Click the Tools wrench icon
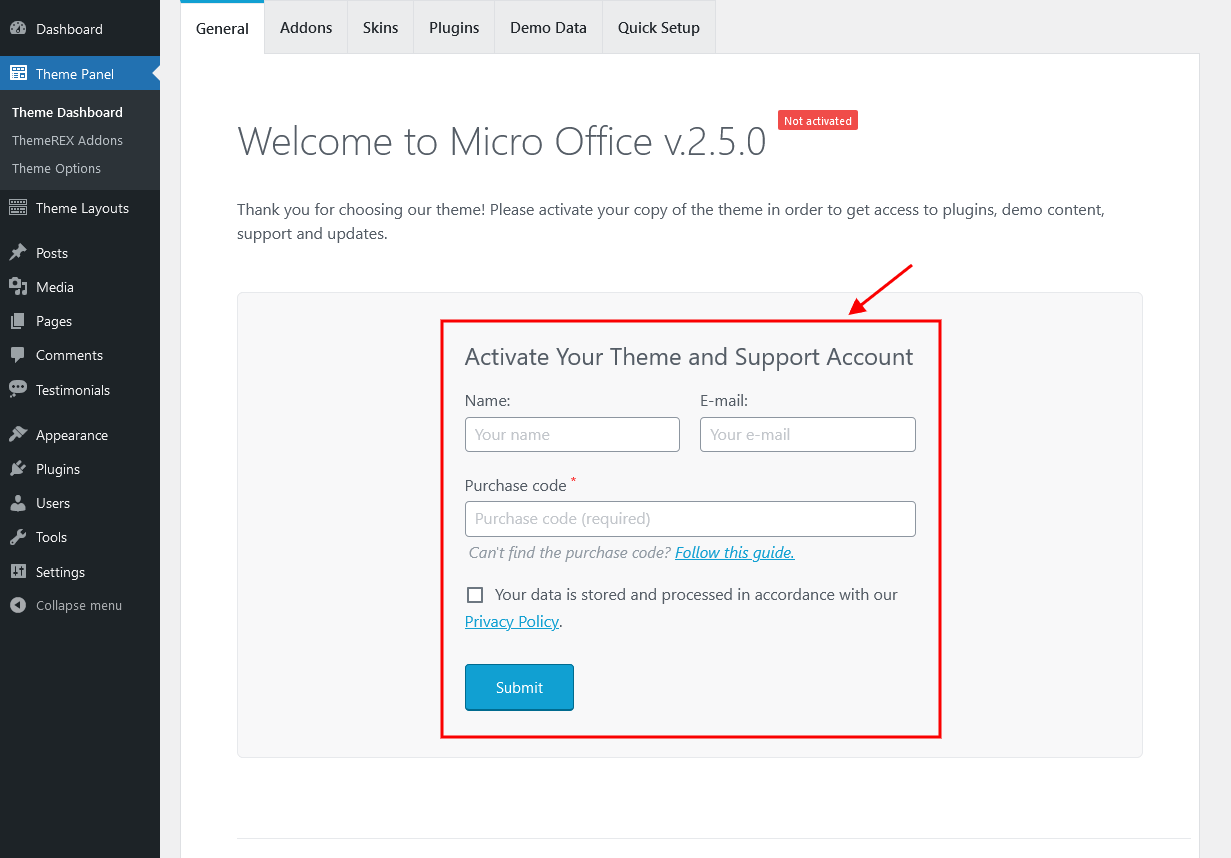 (18, 537)
